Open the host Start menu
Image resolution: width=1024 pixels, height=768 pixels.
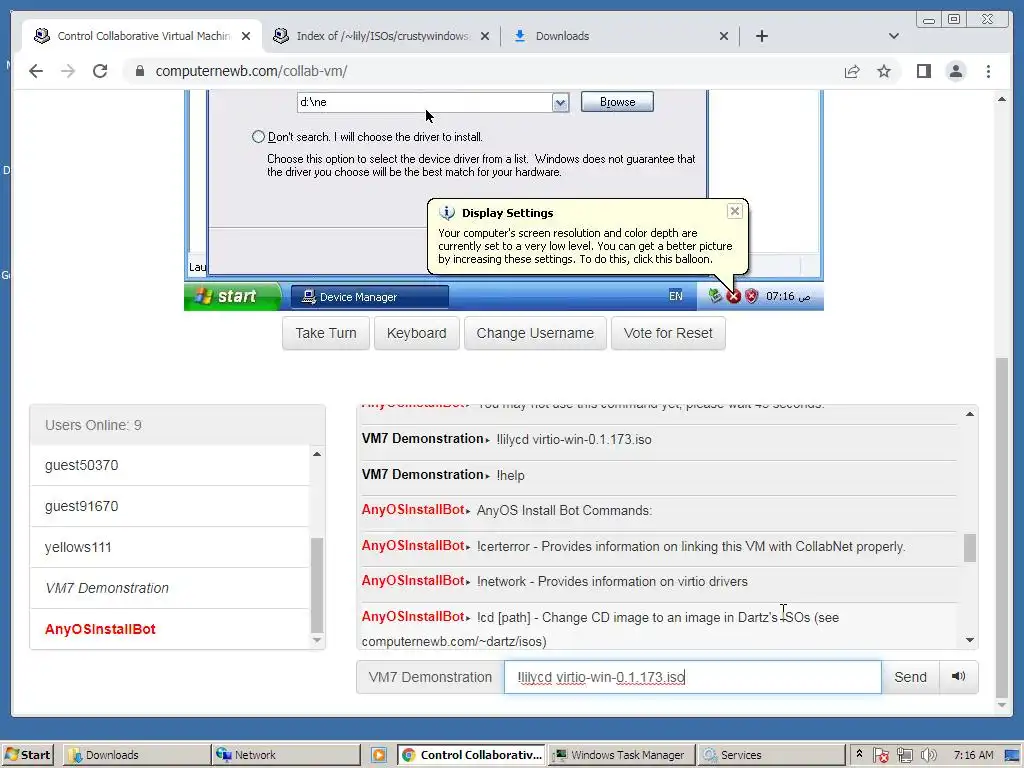27,755
